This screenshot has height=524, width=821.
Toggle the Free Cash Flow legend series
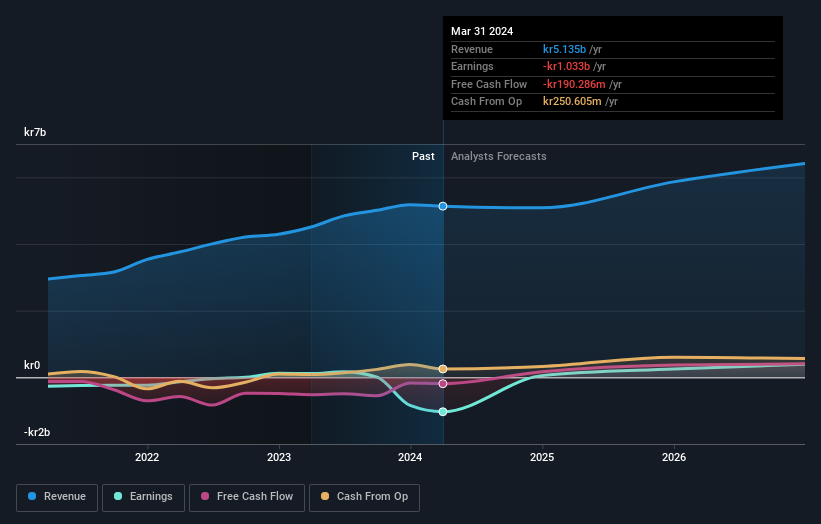[x=247, y=497]
